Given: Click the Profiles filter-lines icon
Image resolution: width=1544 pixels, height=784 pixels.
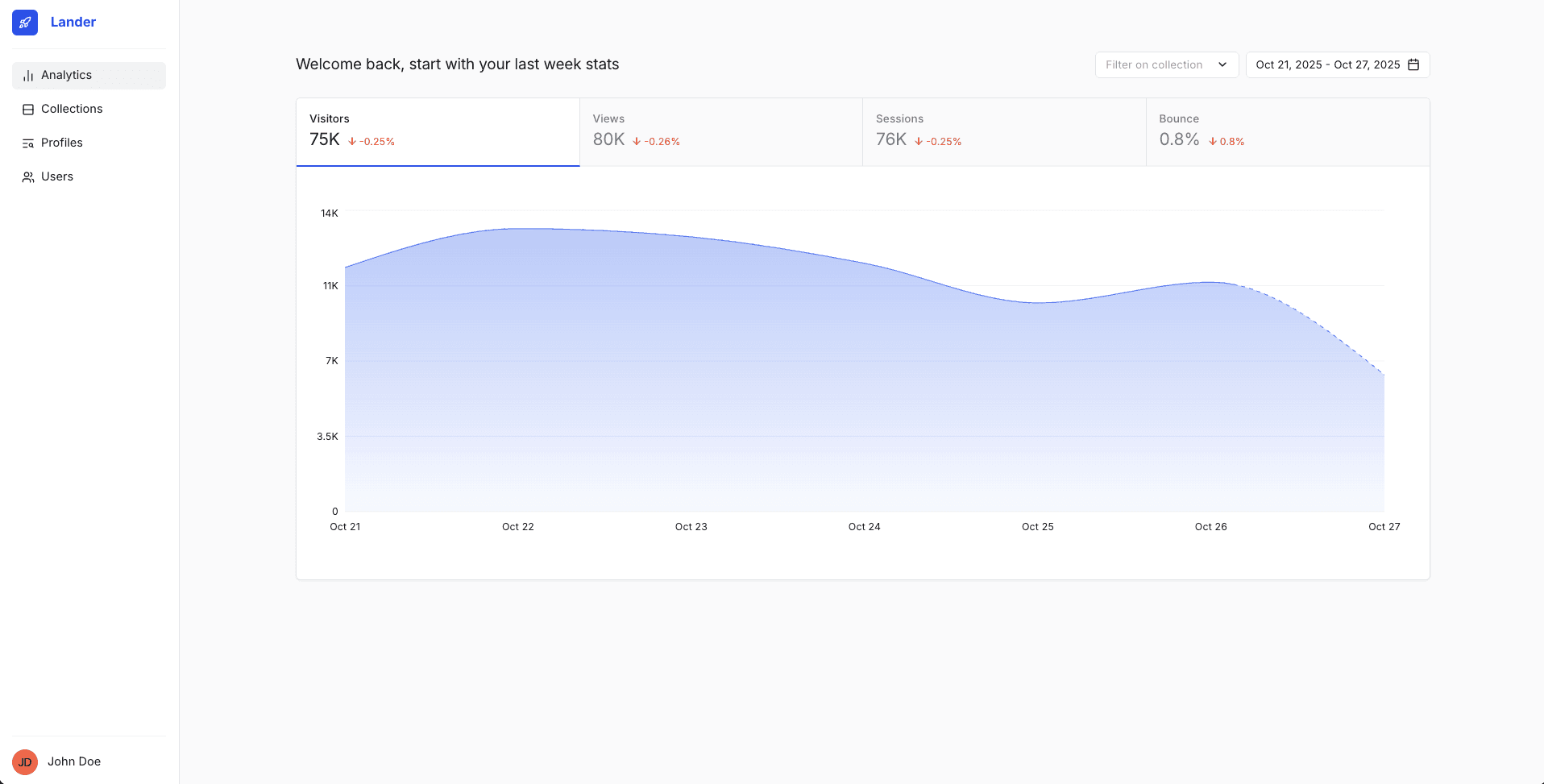Looking at the screenshot, I should click(x=28, y=143).
